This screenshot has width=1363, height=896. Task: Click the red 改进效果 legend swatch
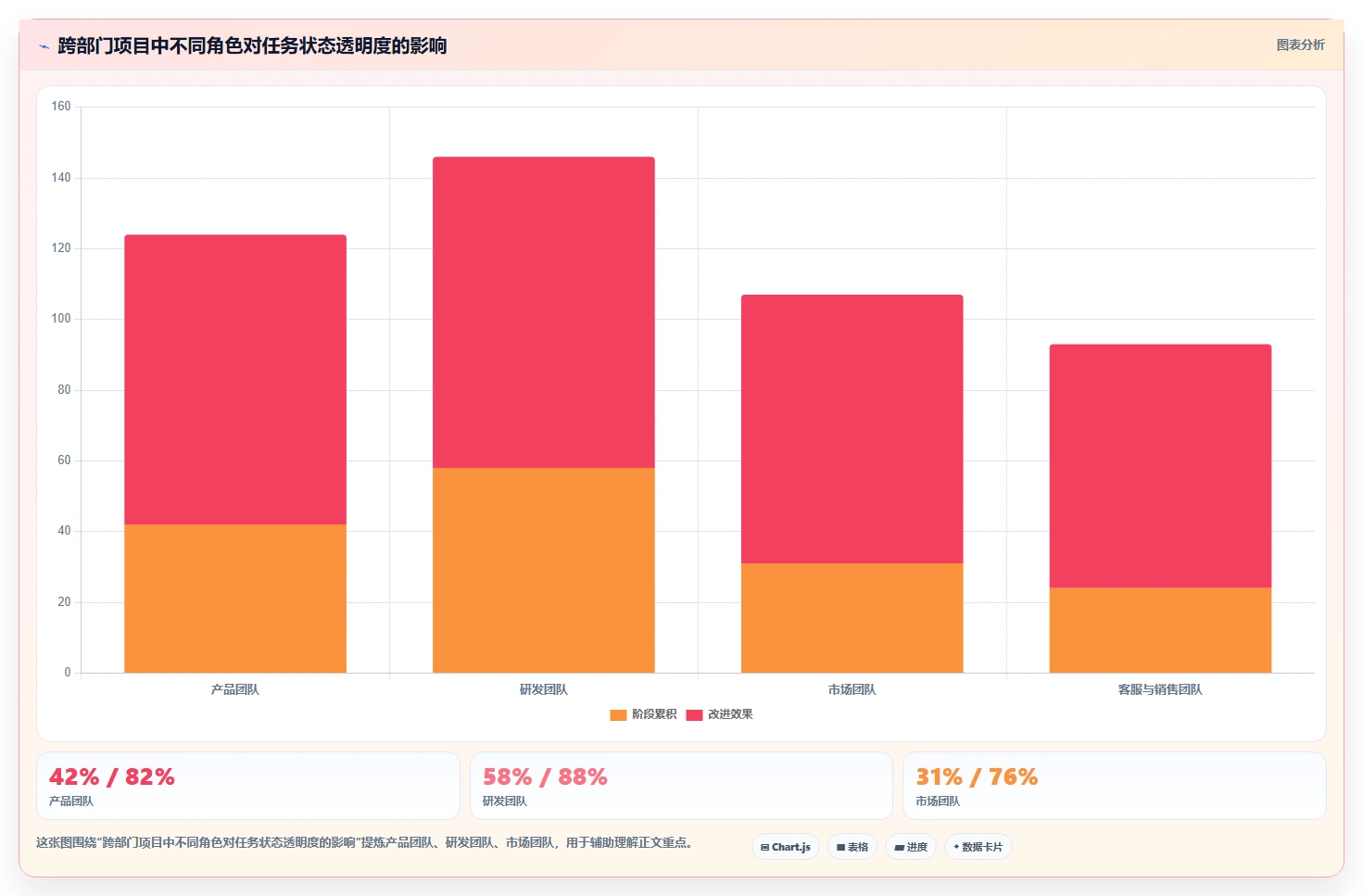pos(694,714)
